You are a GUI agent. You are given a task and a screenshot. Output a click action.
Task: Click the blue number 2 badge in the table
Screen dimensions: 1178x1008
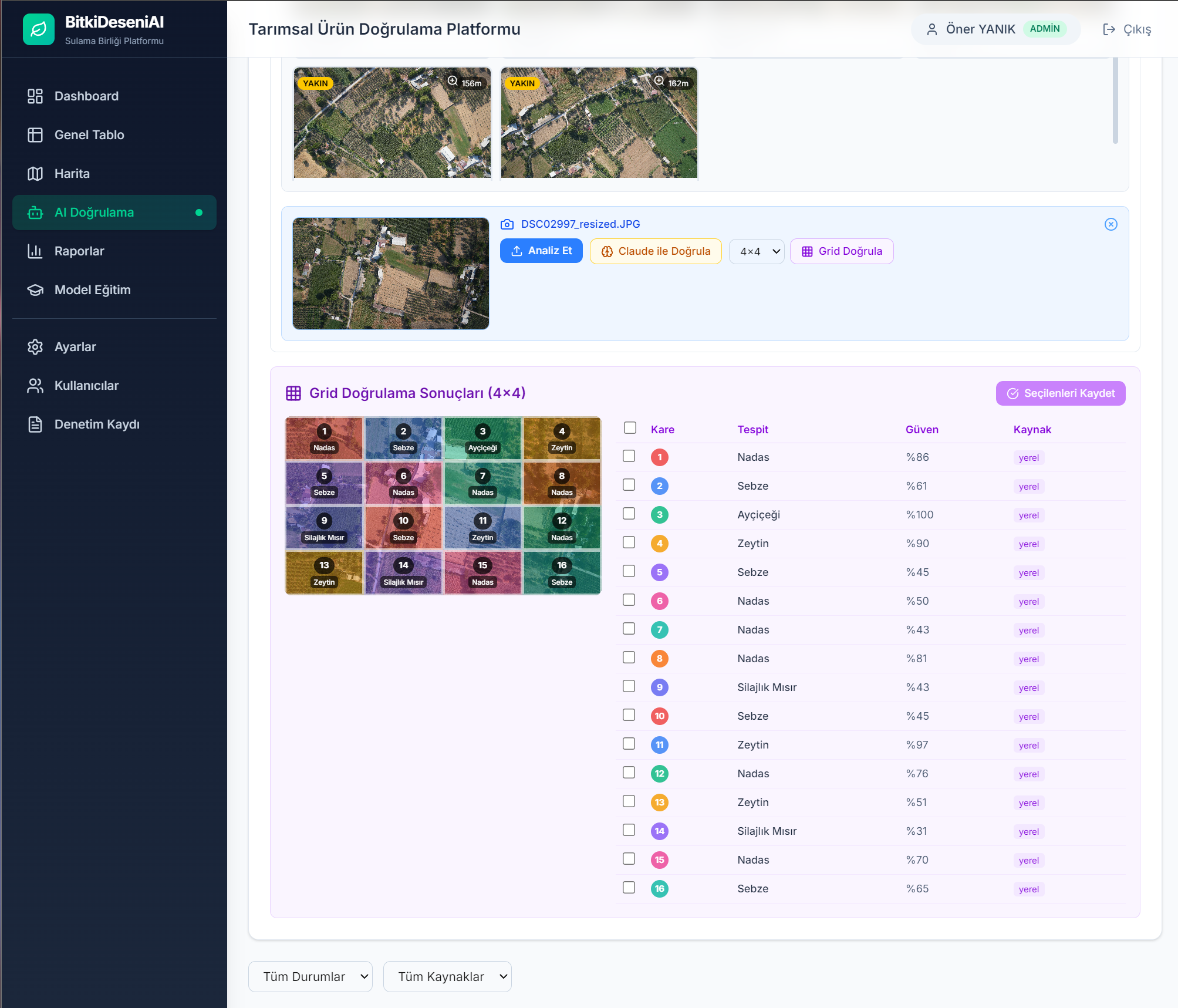click(660, 486)
